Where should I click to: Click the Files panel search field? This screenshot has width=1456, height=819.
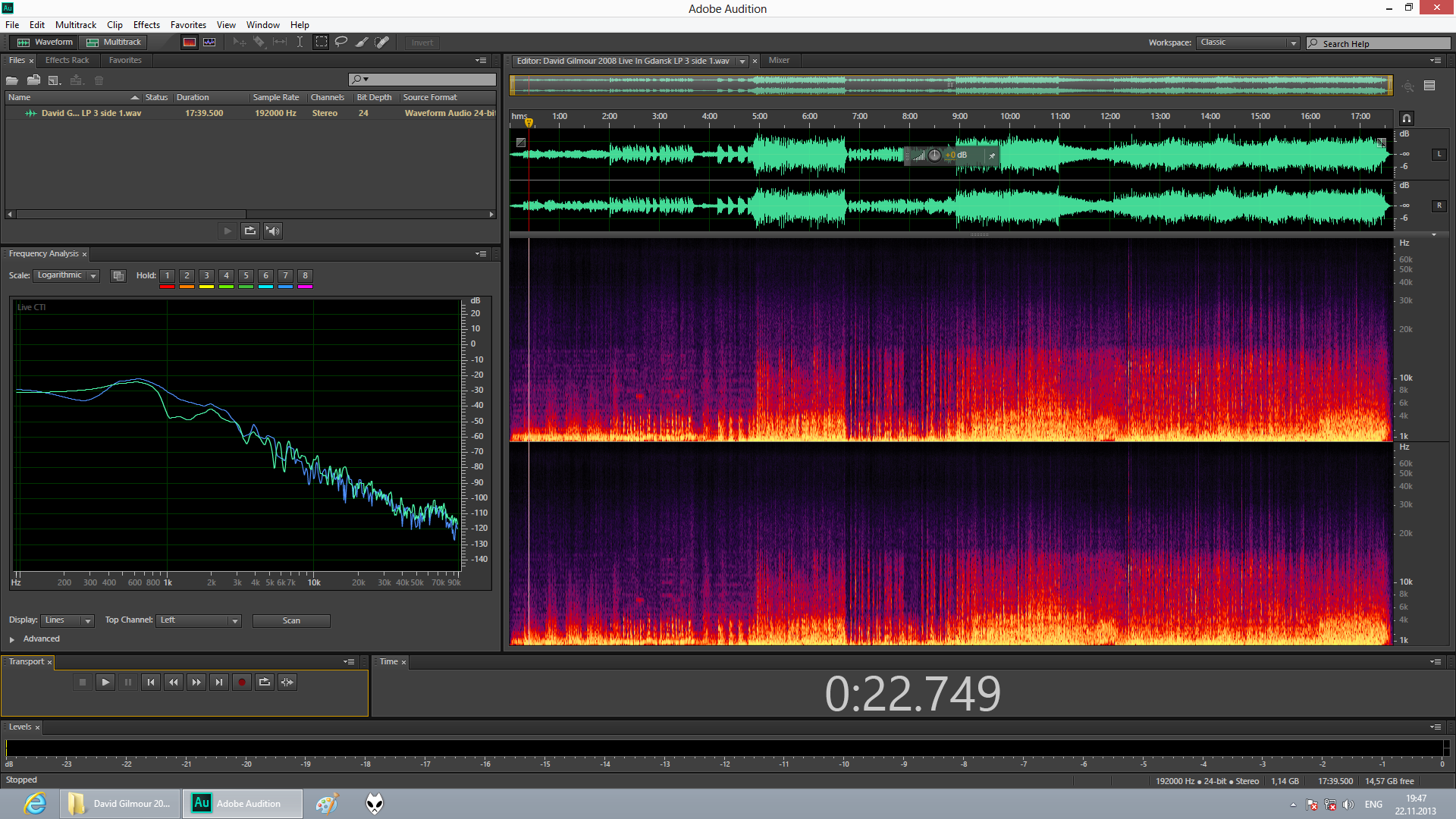tap(422, 80)
